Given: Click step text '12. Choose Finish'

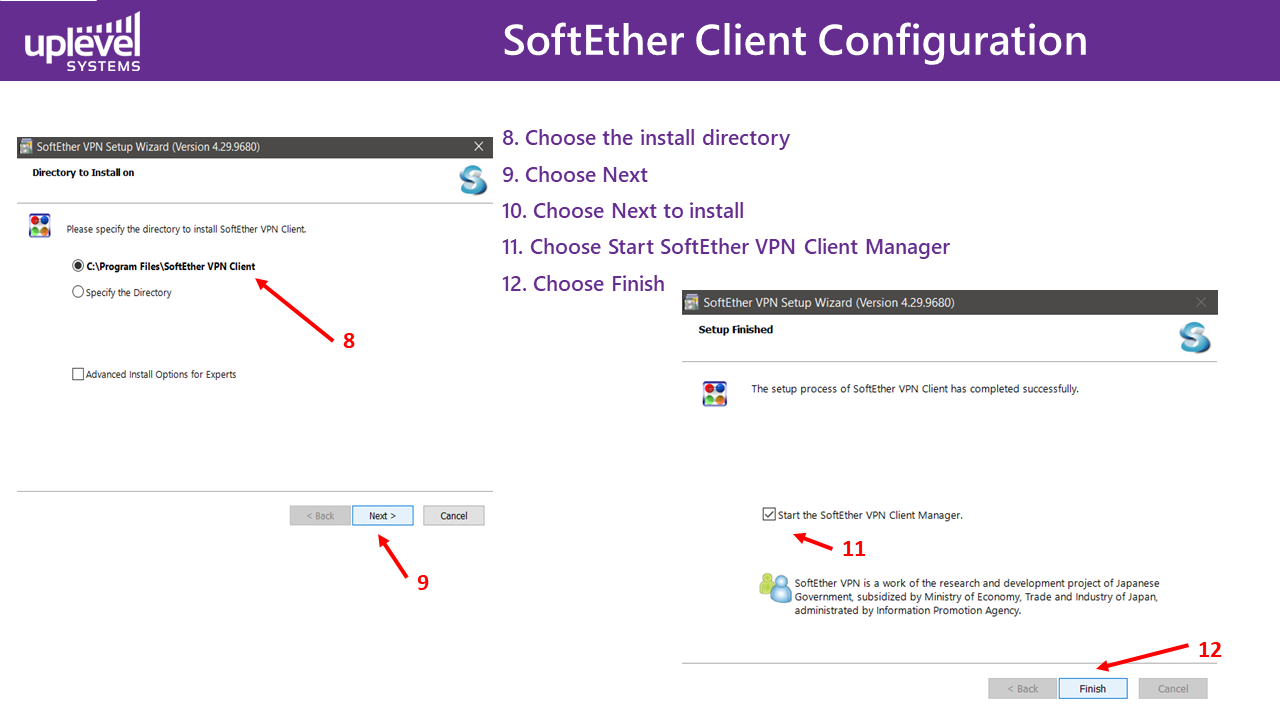Looking at the screenshot, I should coord(583,284).
